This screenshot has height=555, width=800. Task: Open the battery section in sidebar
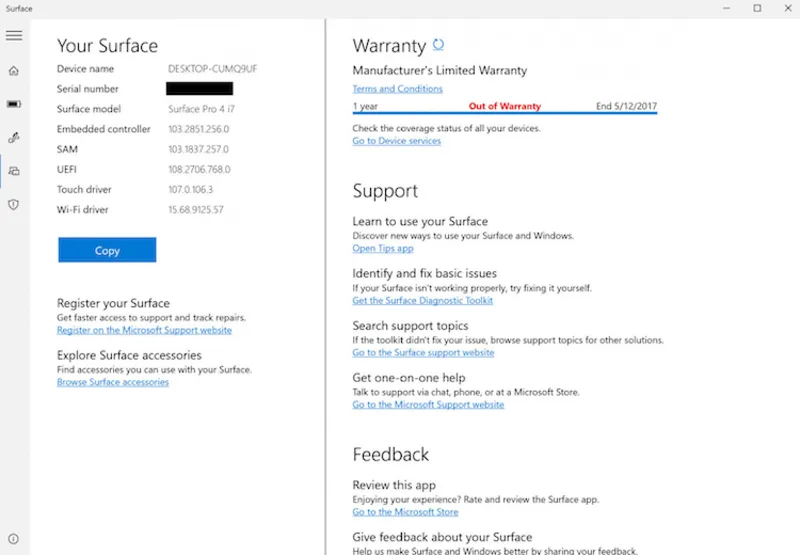pos(14,104)
